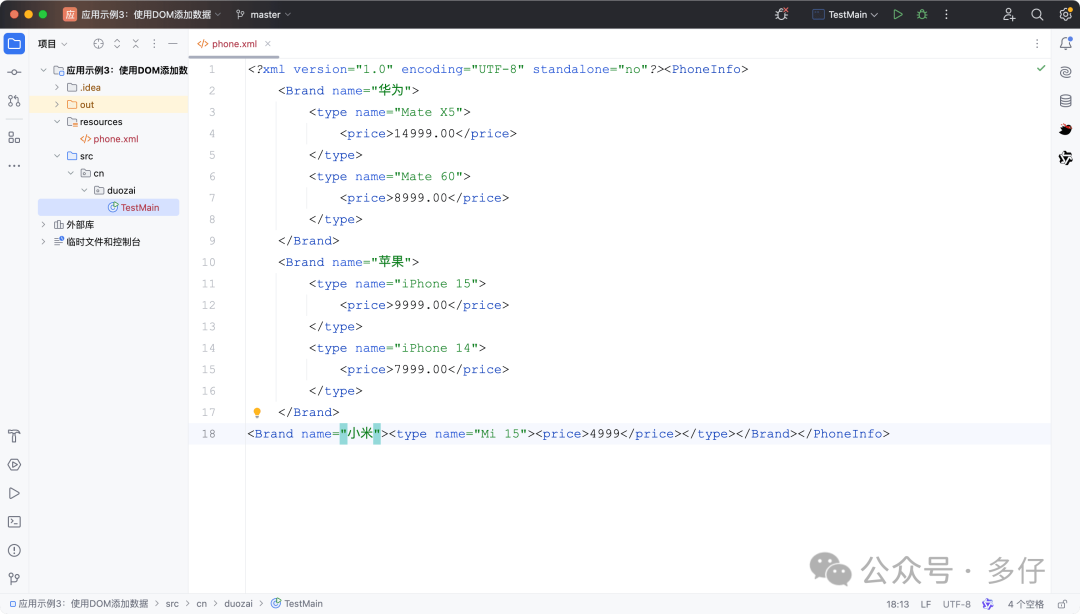The image size is (1080, 614).
Task: Show more tool windows ellipsis
Action: pyautogui.click(x=14, y=165)
